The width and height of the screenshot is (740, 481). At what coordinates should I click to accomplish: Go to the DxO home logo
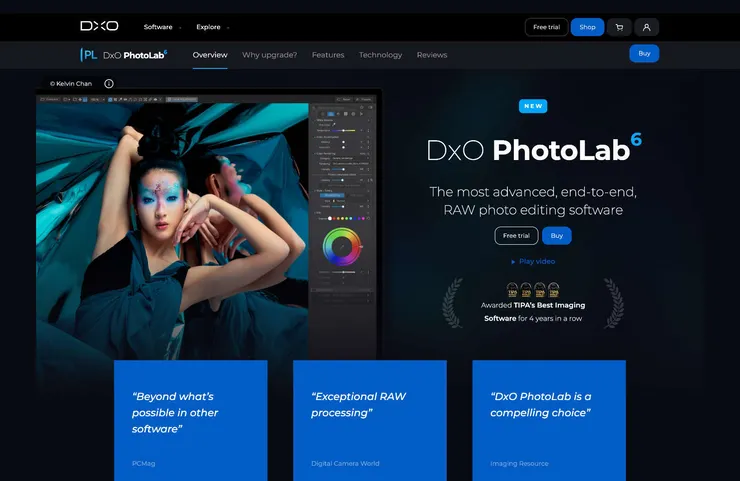click(x=99, y=26)
